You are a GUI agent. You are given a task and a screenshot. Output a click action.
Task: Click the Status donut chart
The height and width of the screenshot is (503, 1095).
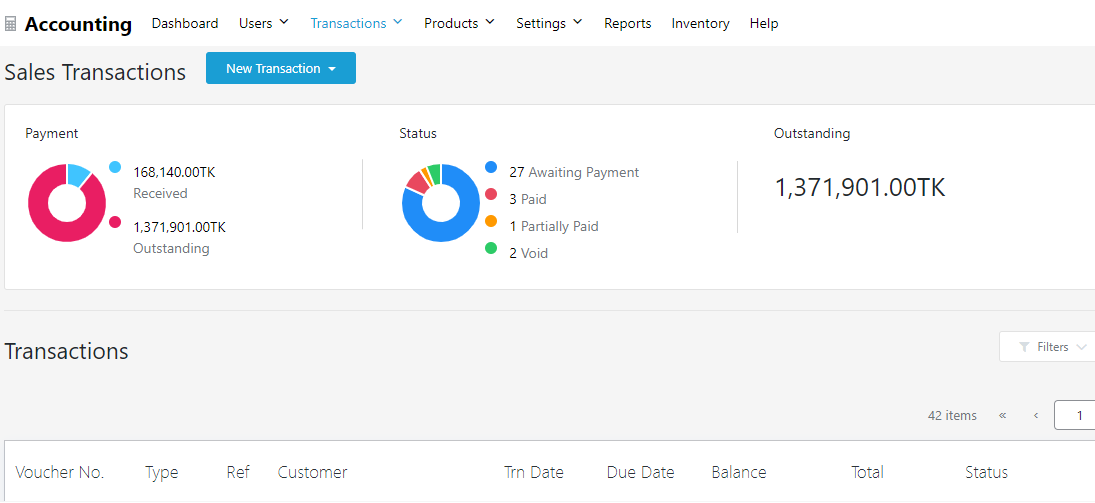click(x=441, y=202)
